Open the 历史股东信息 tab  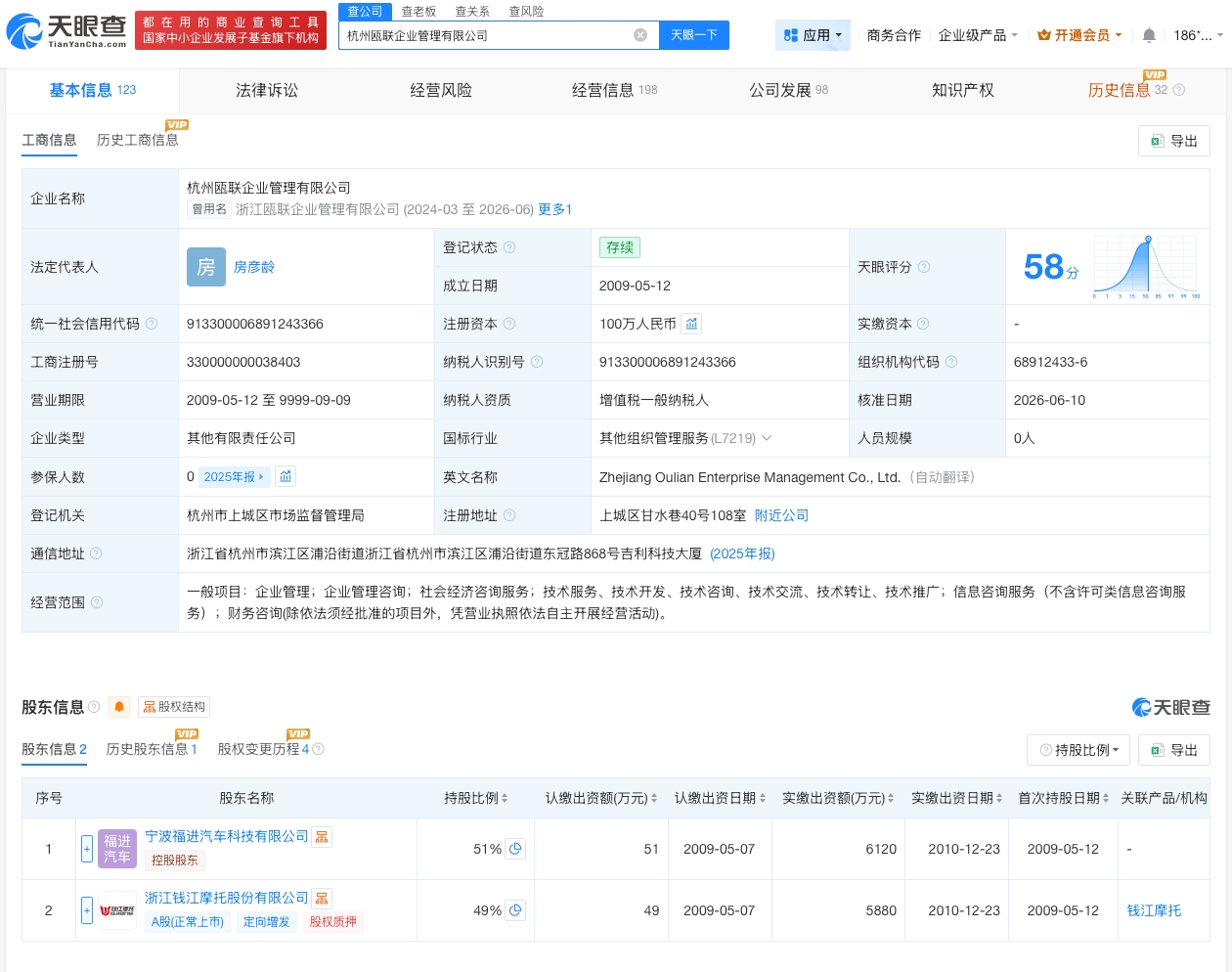152,749
